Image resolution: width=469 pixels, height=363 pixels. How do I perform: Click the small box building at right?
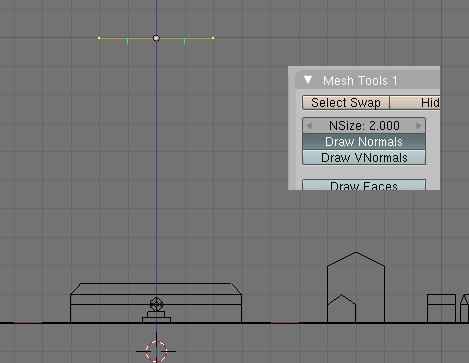click(441, 309)
